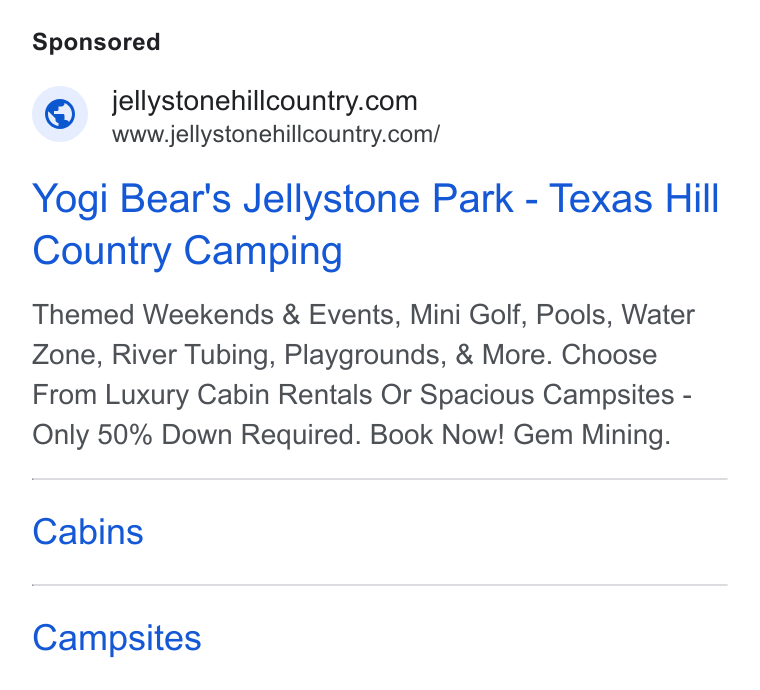The image size is (760, 690).
Task: Click the "Spacious Campsites" description text
Action: [x=547, y=394]
